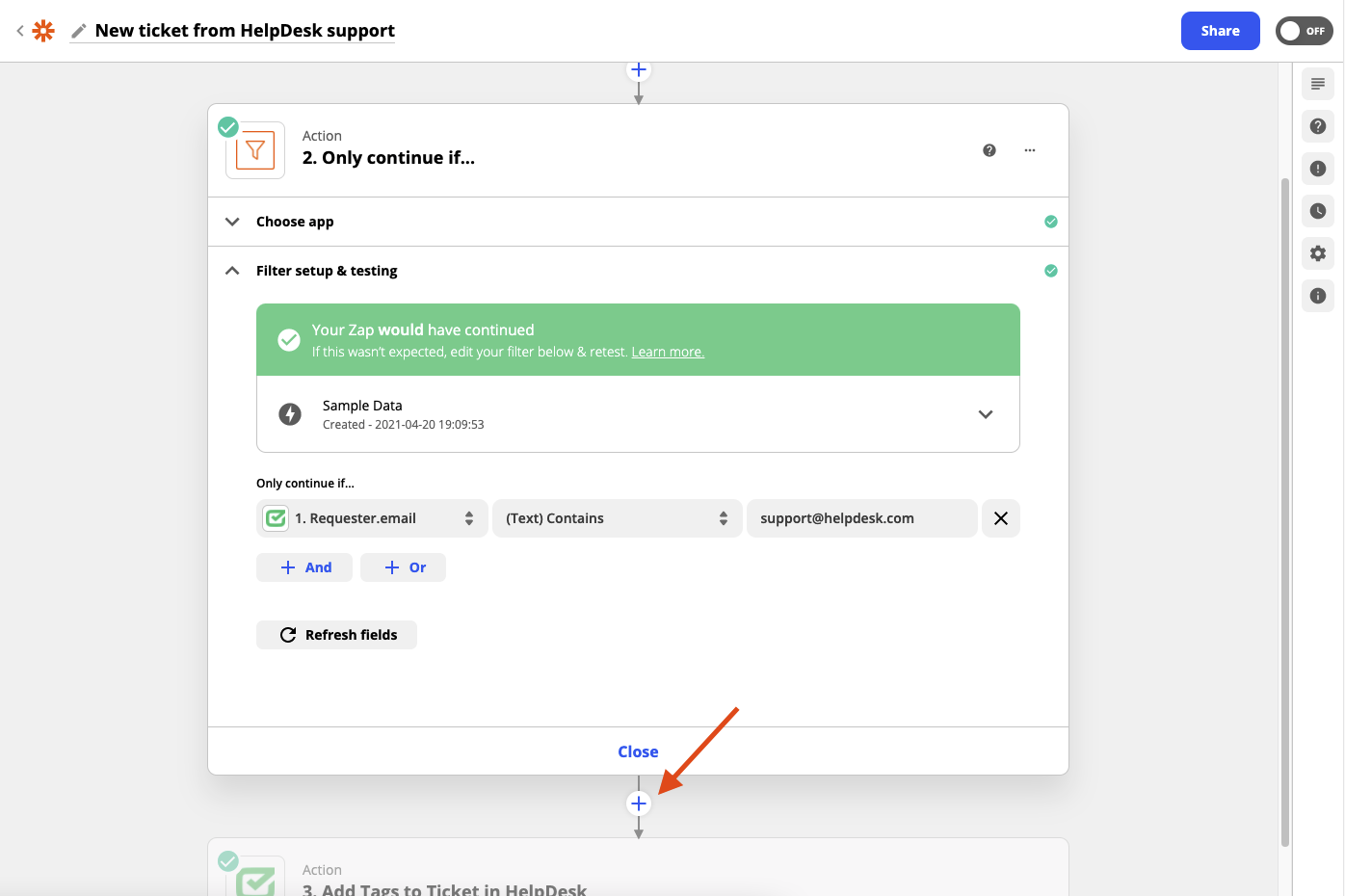Open the alerts exclamation sidebar icon

(1318, 169)
